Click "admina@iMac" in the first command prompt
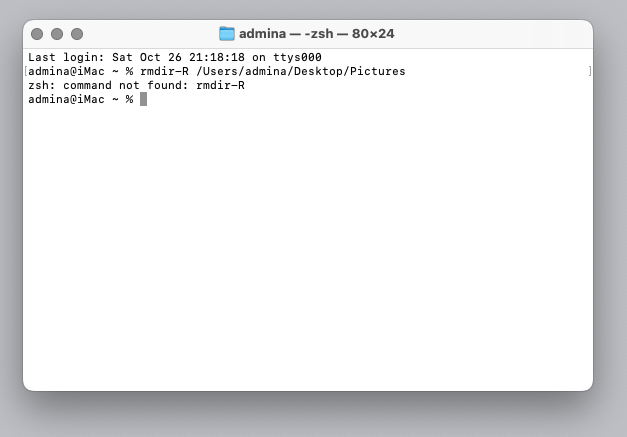627x437 pixels. 62,72
